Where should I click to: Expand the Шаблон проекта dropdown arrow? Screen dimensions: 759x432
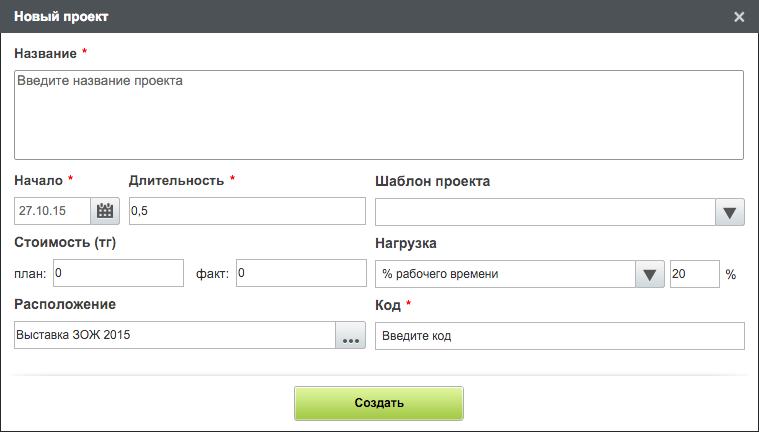pyautogui.click(x=729, y=212)
